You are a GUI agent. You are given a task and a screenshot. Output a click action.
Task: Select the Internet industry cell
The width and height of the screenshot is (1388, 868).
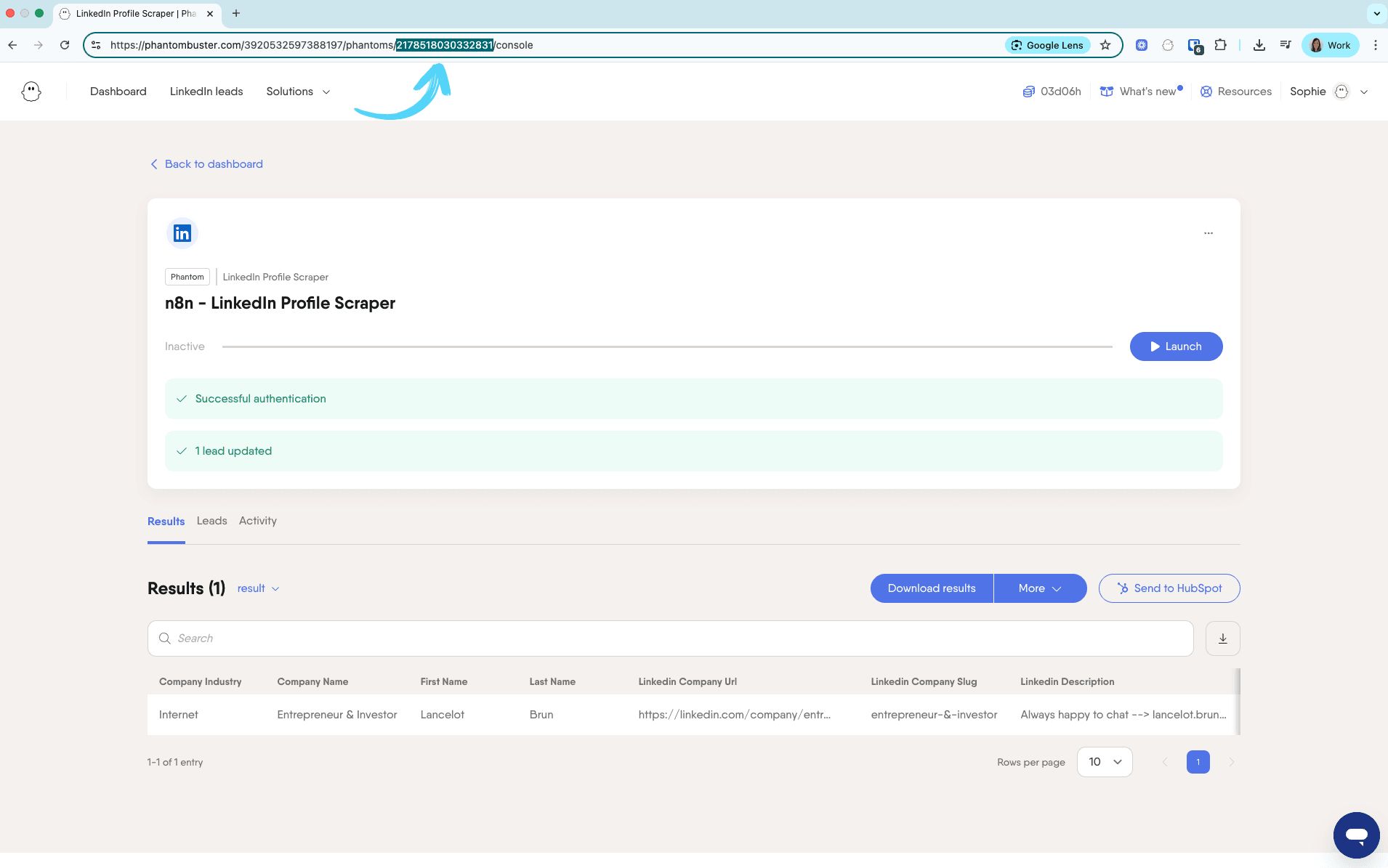tap(178, 715)
